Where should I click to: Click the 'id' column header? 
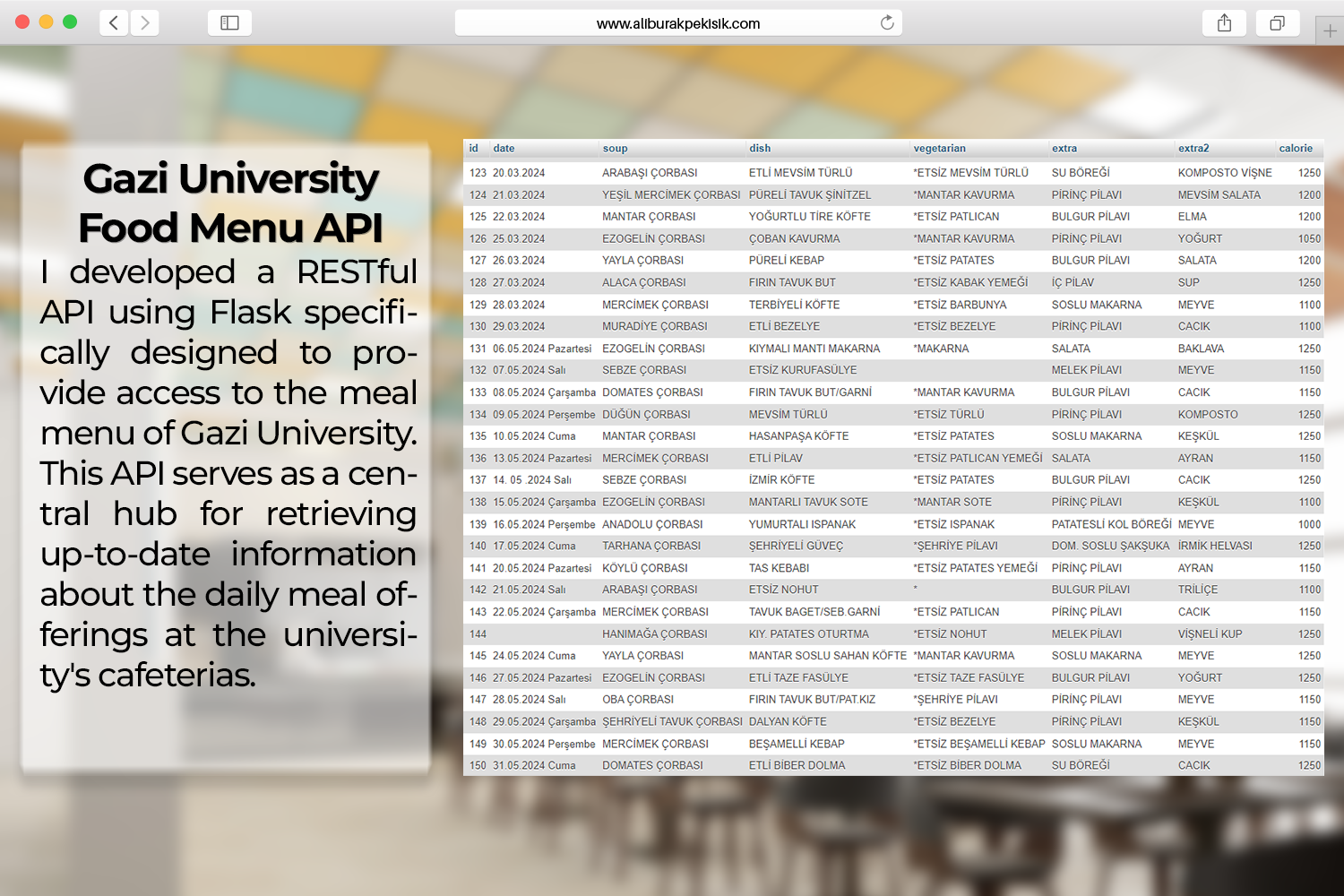474,149
